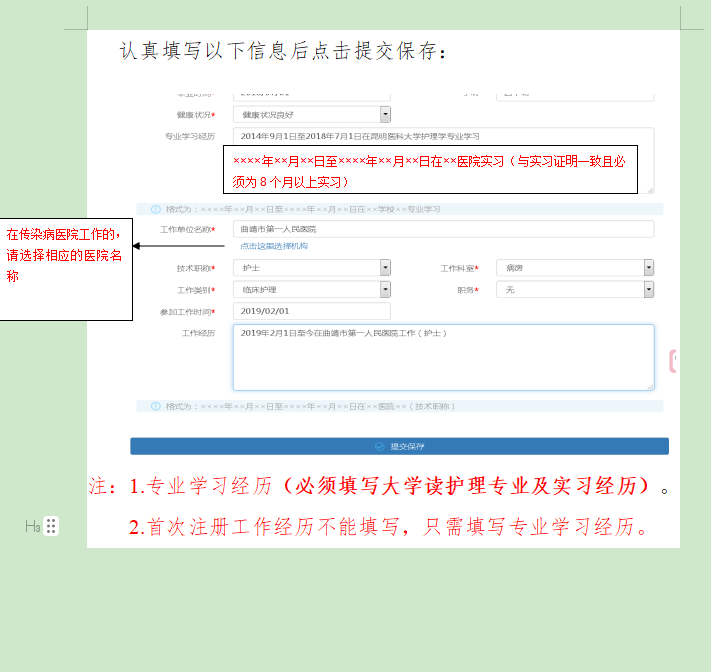Image resolution: width=711 pixels, height=672 pixels.
Task: Click the pink tab at right page edge
Action: coord(673,361)
